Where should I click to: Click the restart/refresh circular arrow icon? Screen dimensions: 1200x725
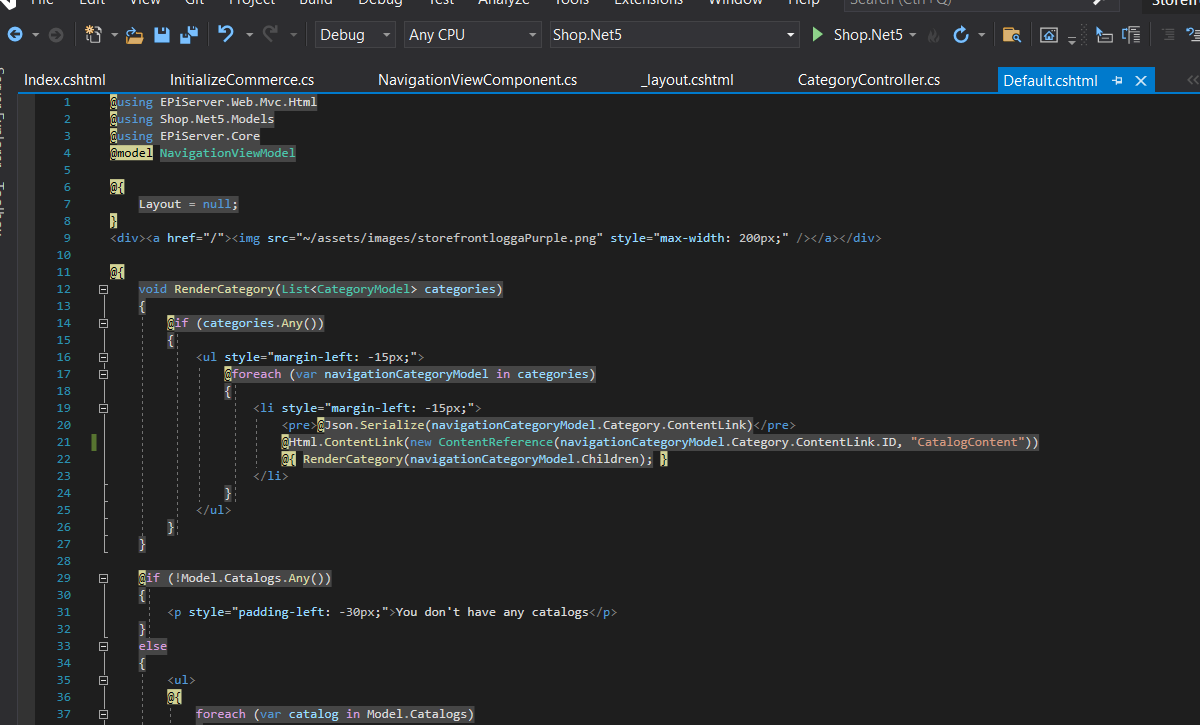961,35
